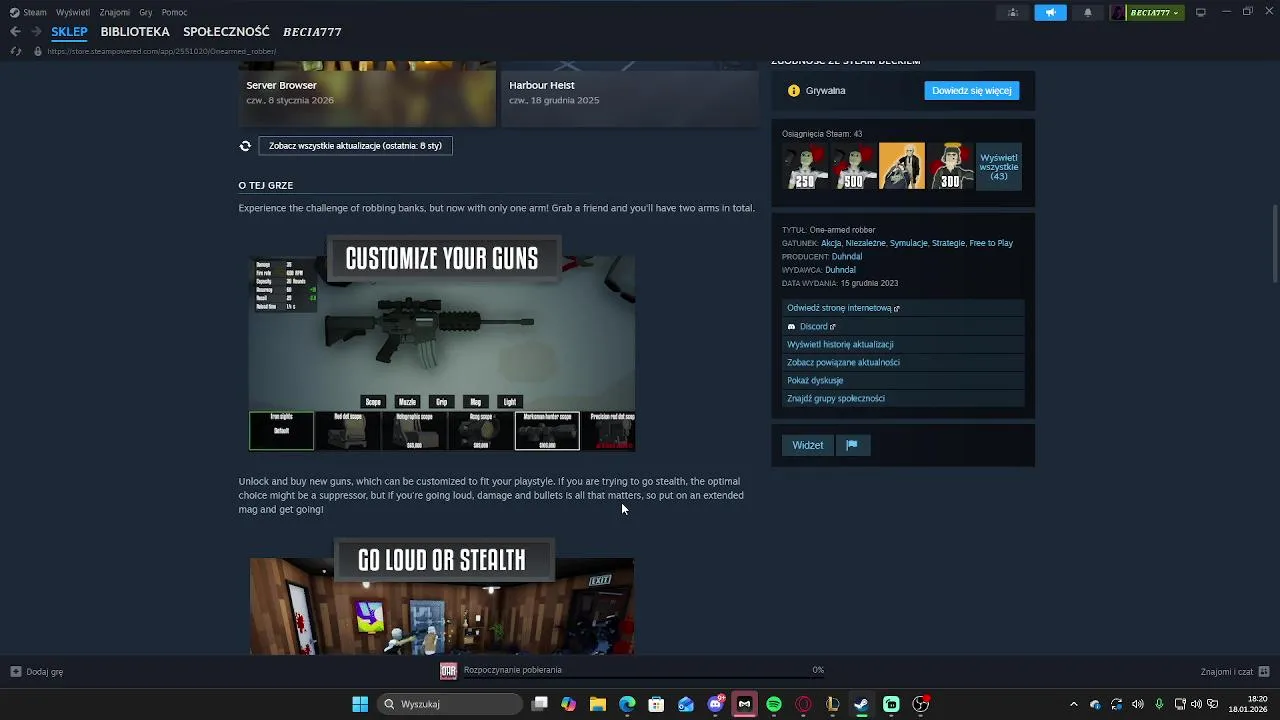Click Pokaż dyskusje link
This screenshot has width=1280, height=720.
point(903,380)
